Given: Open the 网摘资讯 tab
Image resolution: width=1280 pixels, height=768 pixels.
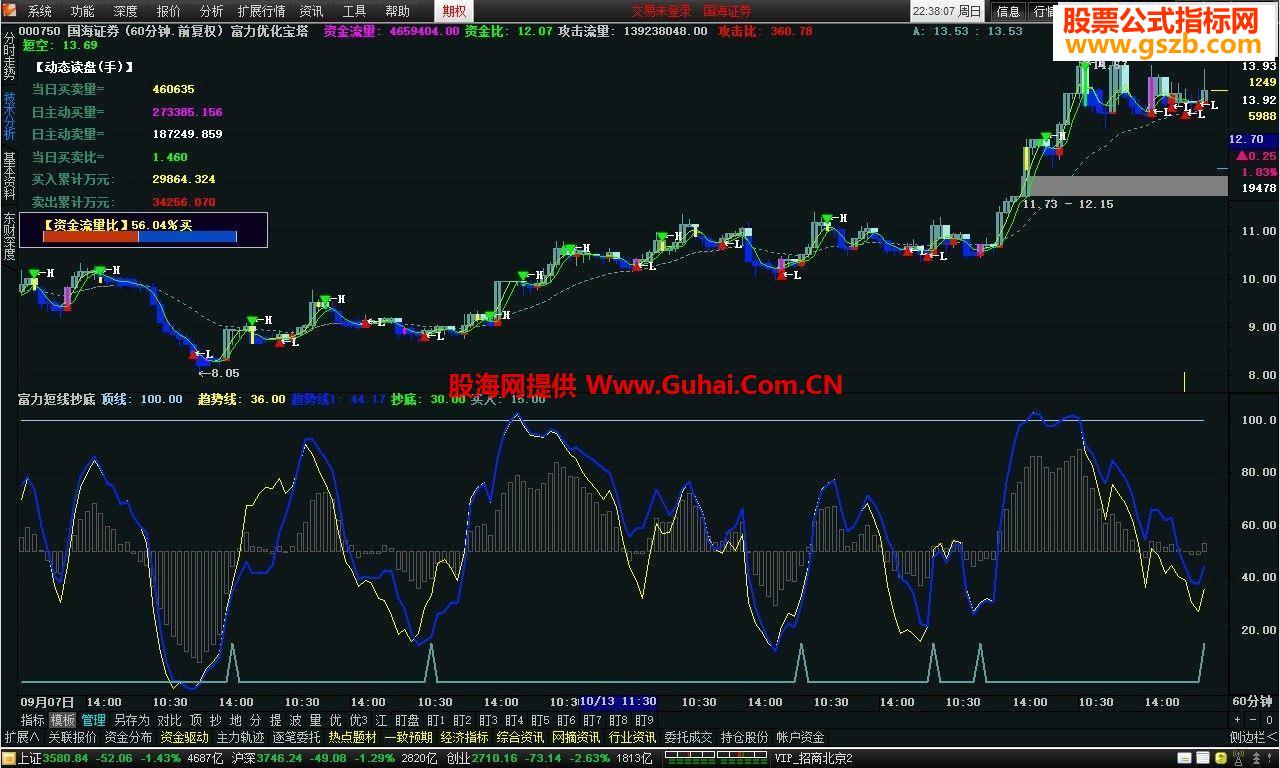Looking at the screenshot, I should (x=576, y=737).
